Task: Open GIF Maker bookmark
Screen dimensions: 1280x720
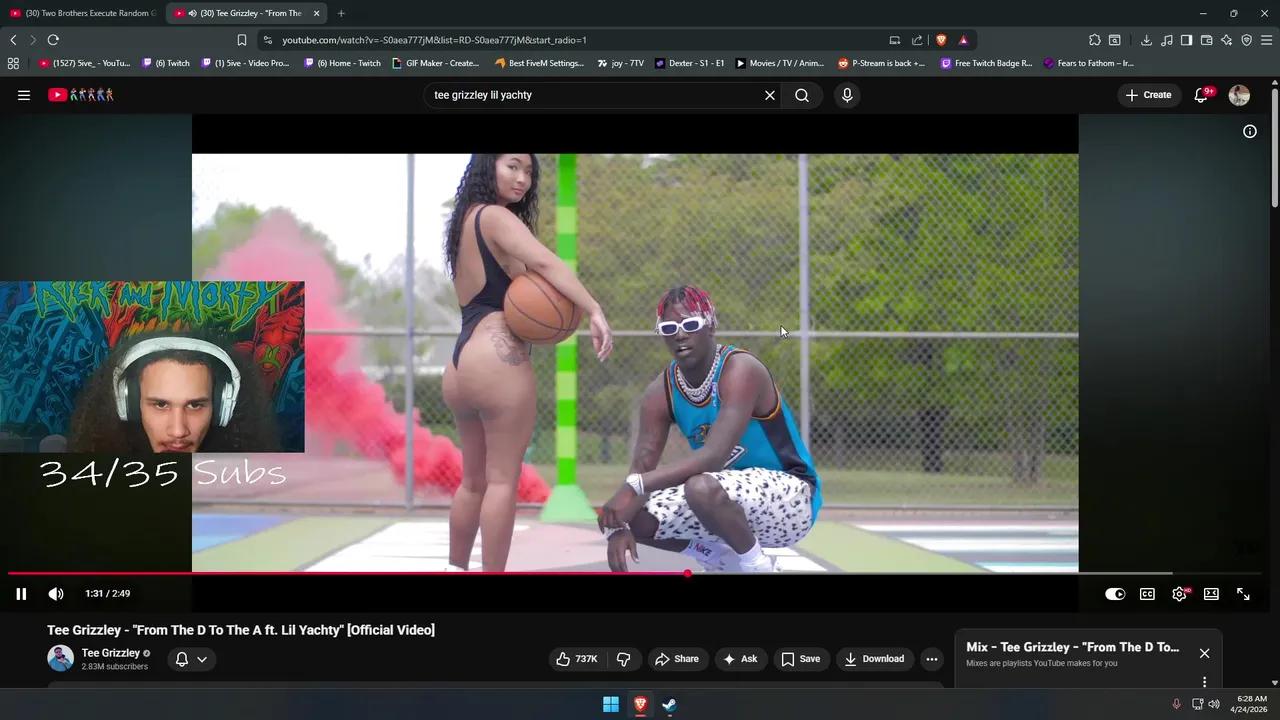Action: (436, 63)
